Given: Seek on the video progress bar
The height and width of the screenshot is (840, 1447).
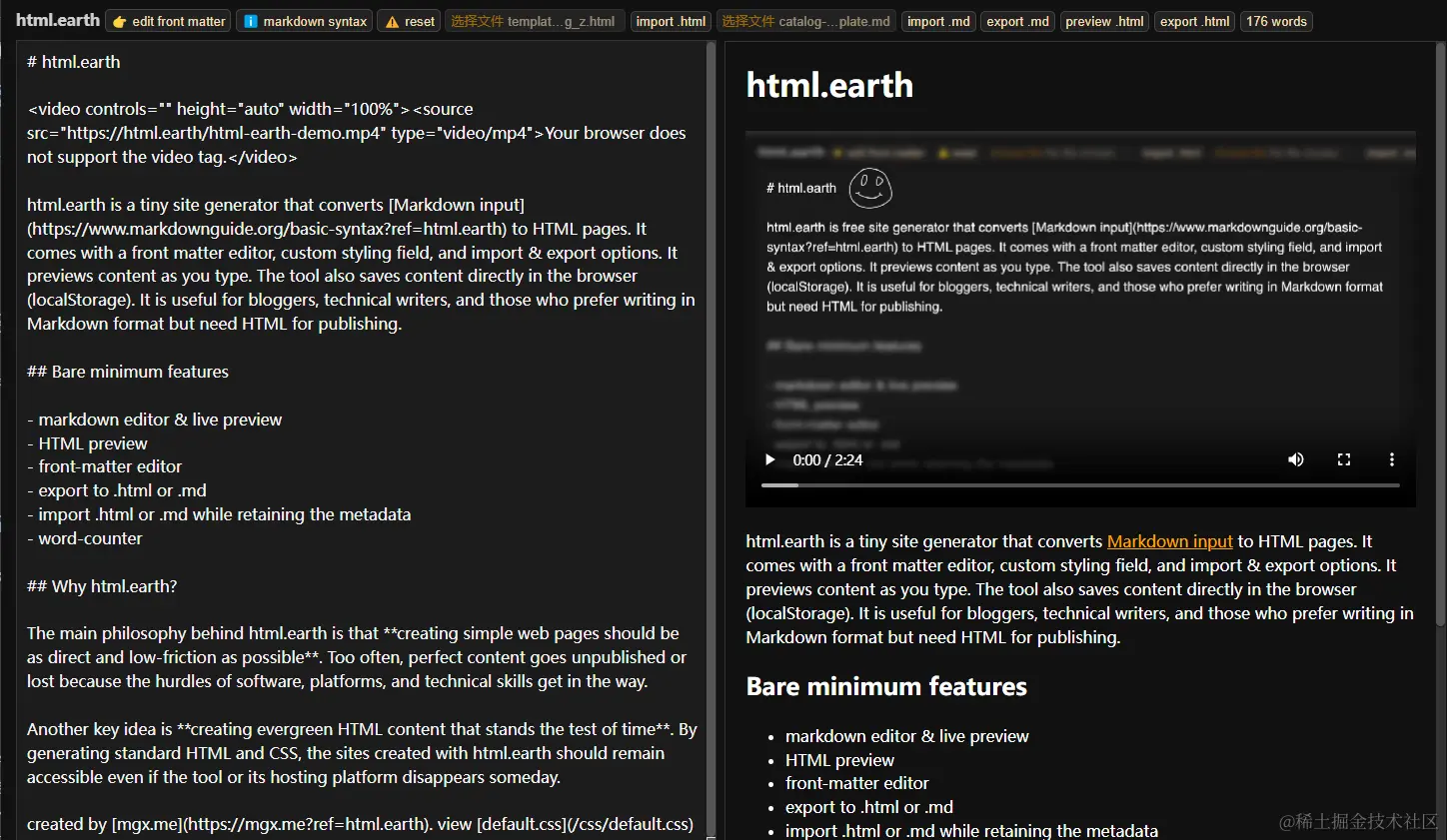Looking at the screenshot, I should tap(1080, 485).
